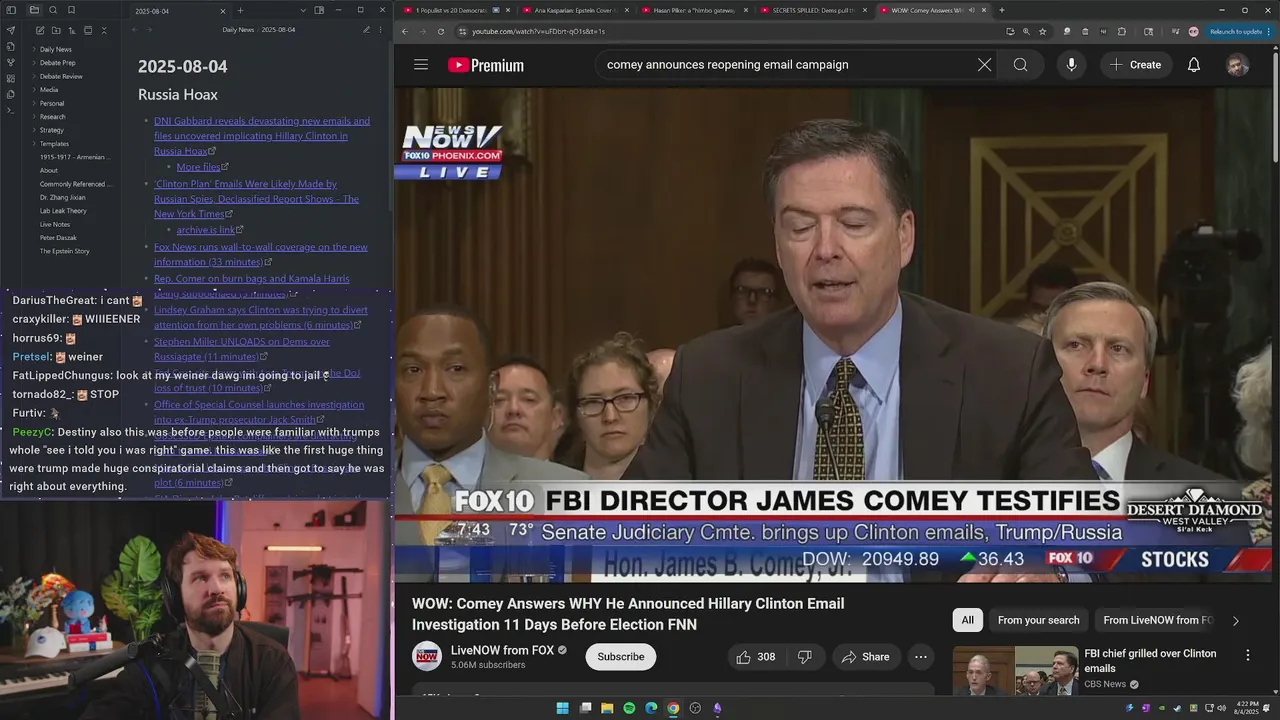Open 'FBI chief grilled over Clinton emails' thumbnail
1280x720 pixels.
pyautogui.click(x=1016, y=671)
